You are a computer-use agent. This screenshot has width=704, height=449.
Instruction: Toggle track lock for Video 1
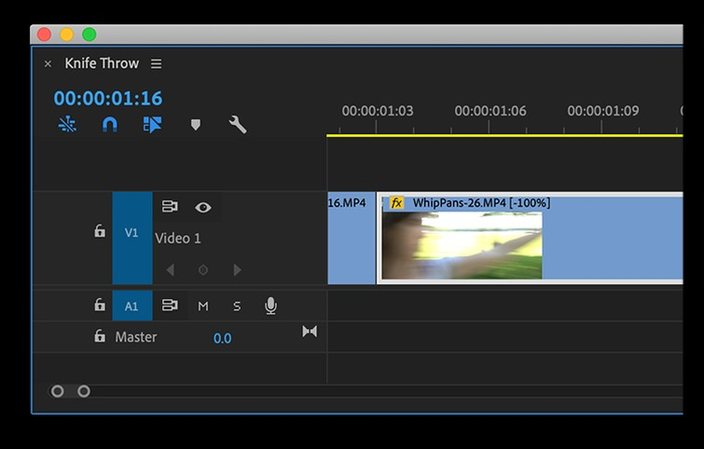click(x=99, y=231)
